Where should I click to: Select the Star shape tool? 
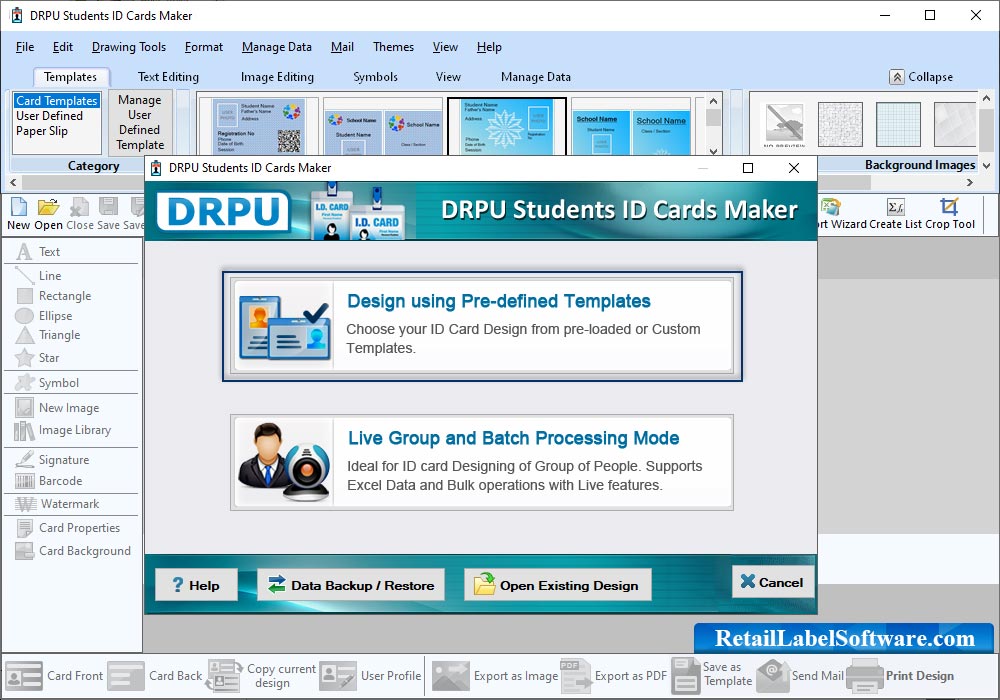(x=25, y=358)
